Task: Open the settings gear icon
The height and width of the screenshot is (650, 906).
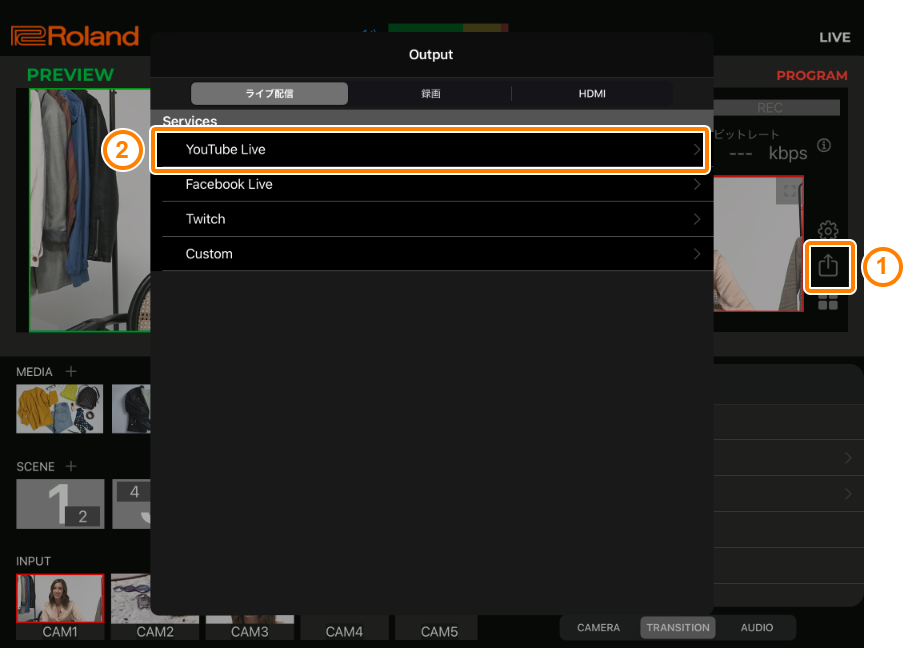Action: (828, 229)
